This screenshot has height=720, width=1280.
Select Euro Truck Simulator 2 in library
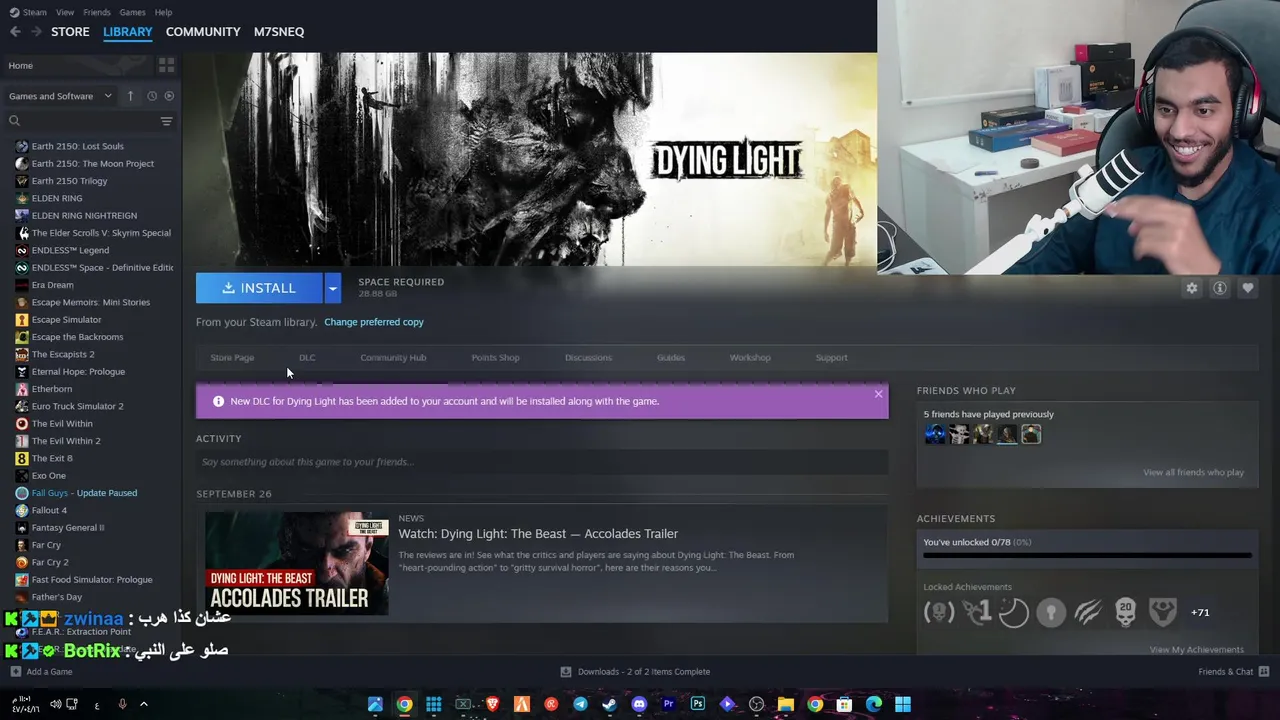(x=78, y=406)
